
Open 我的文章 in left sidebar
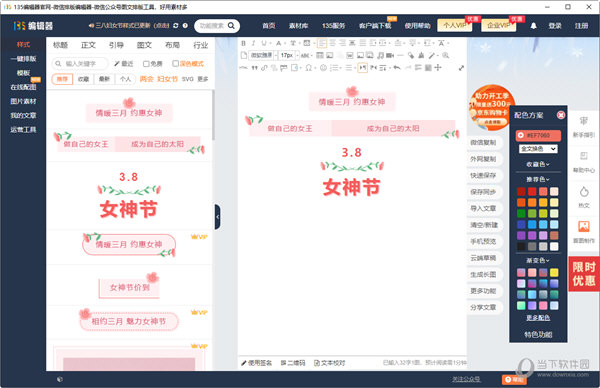coord(23,115)
